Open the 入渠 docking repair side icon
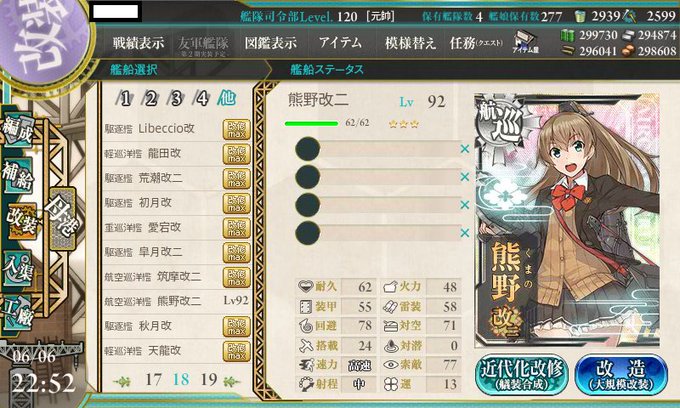This screenshot has width=680, height=408. coord(18,267)
